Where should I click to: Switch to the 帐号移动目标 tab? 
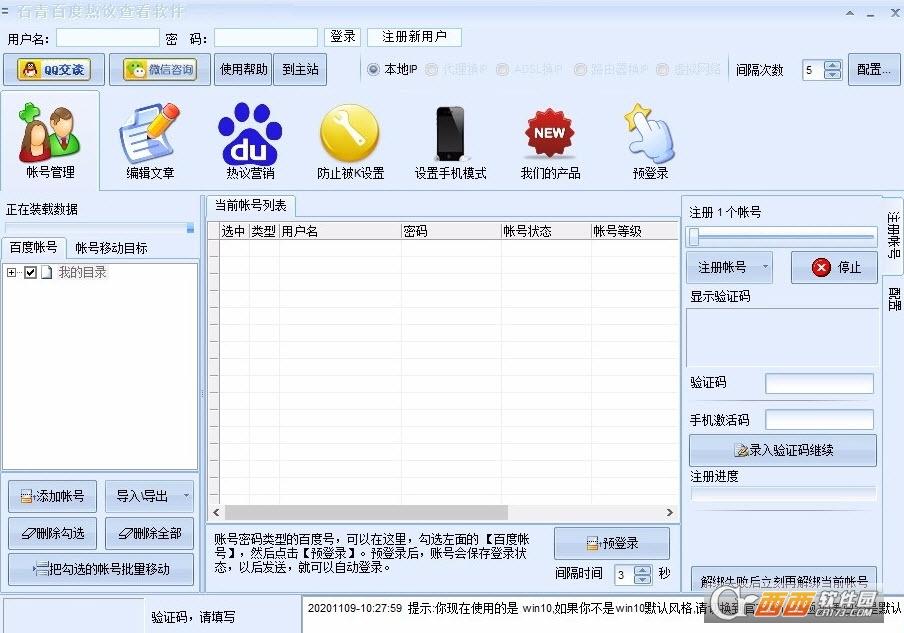coord(111,248)
